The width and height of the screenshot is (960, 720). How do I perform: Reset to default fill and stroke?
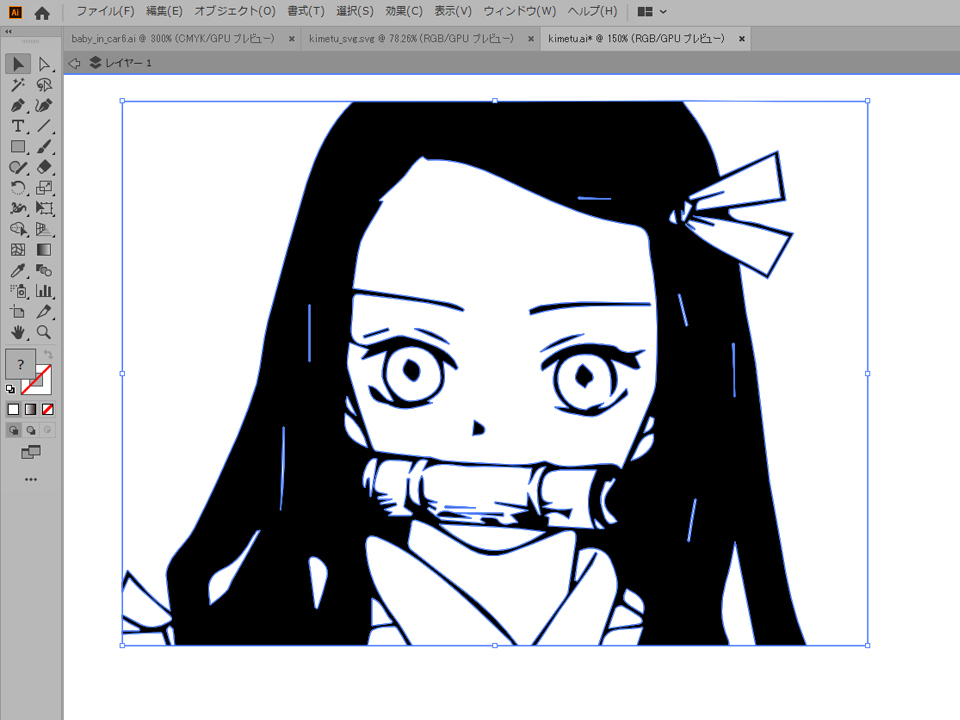[10, 389]
